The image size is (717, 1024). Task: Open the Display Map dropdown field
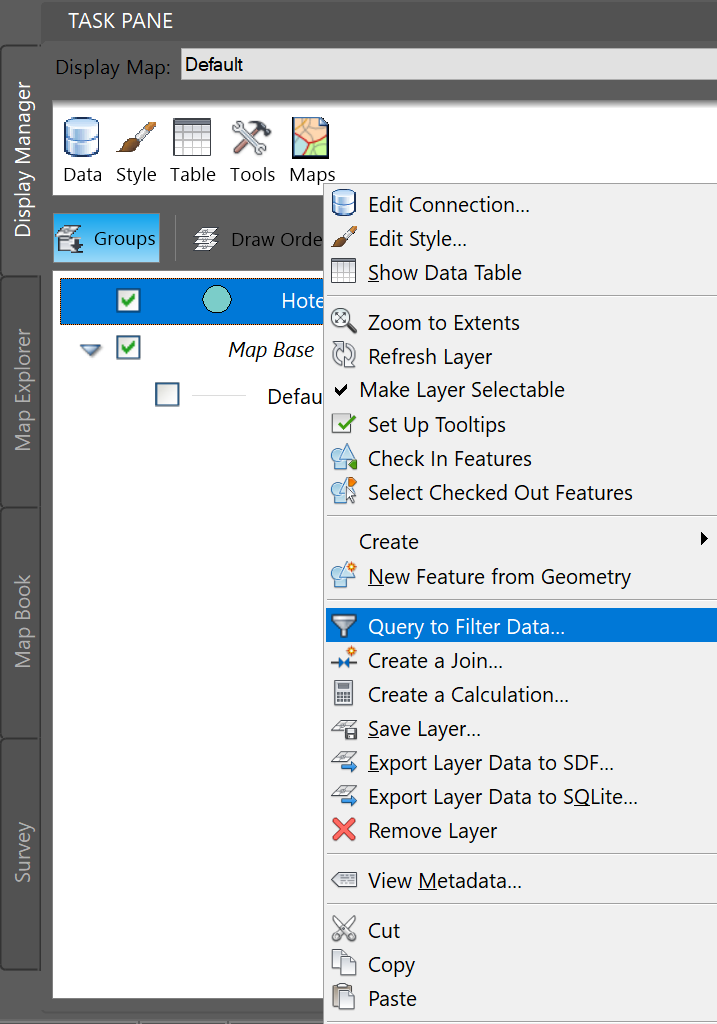tap(449, 65)
